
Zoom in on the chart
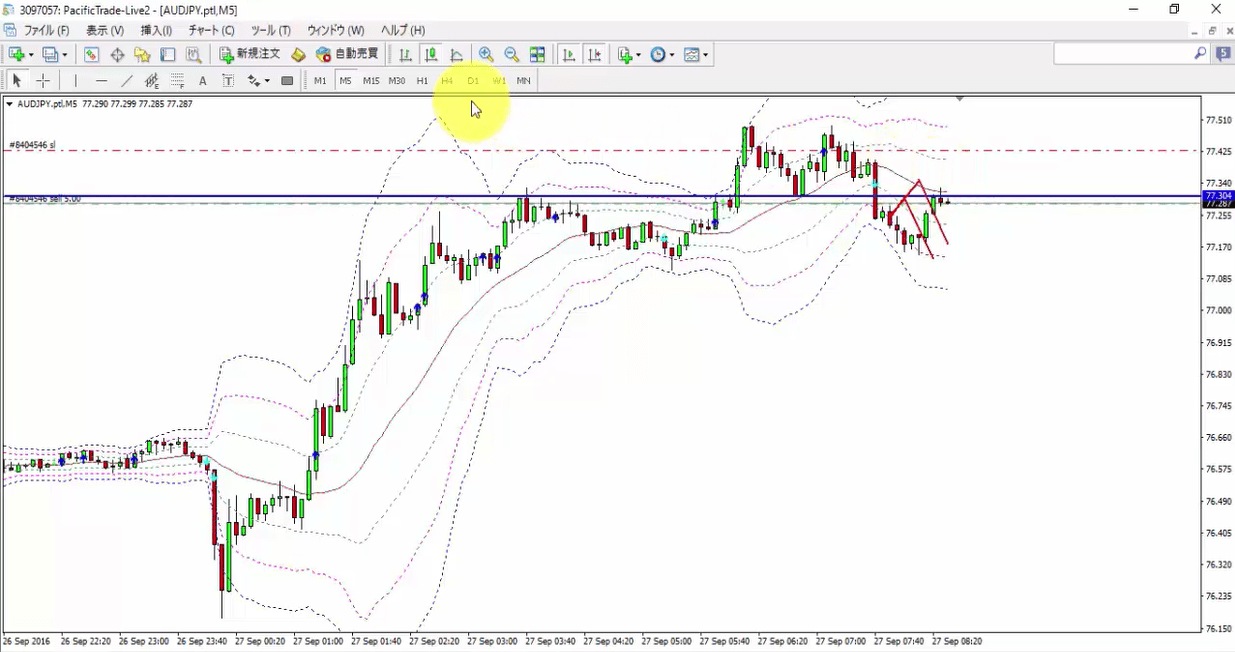[486, 54]
